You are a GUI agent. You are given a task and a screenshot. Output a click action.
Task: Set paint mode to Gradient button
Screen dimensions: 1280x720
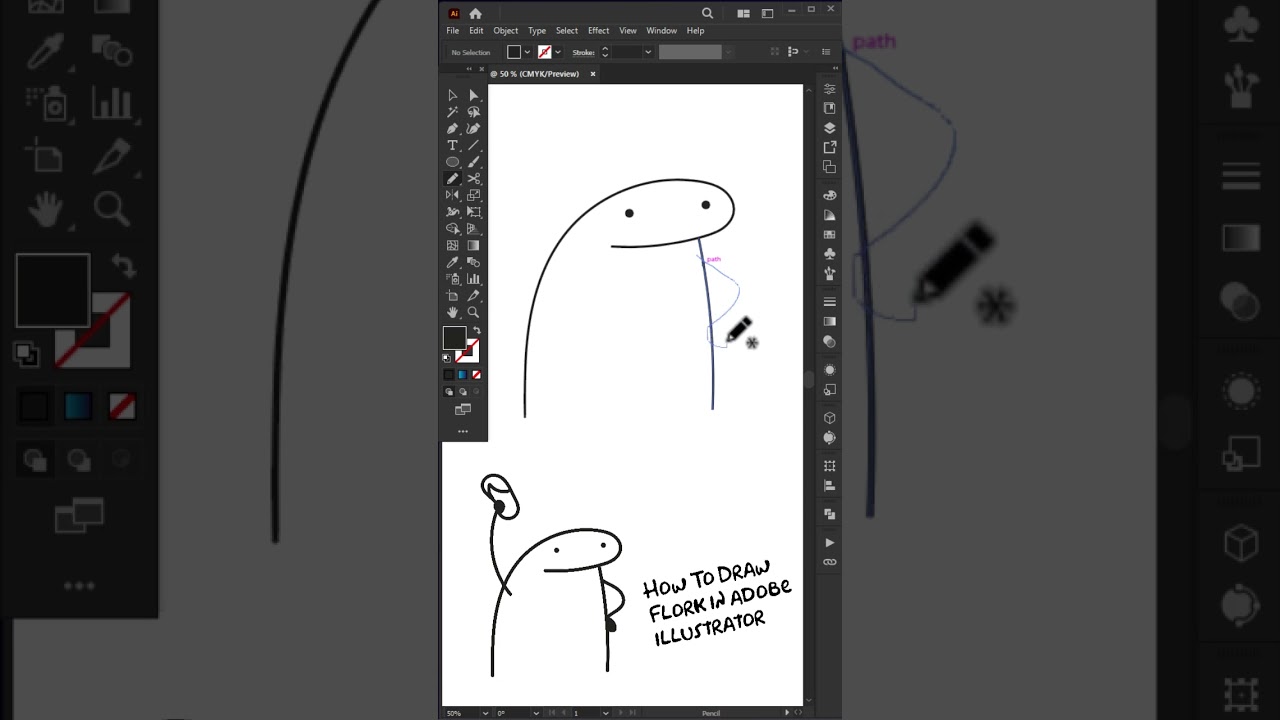tap(462, 374)
